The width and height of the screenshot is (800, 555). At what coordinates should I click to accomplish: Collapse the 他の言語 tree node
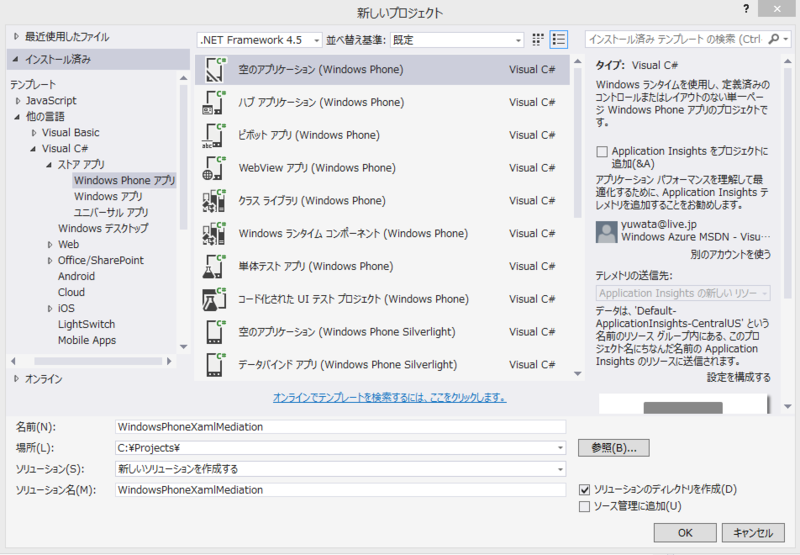point(17,117)
